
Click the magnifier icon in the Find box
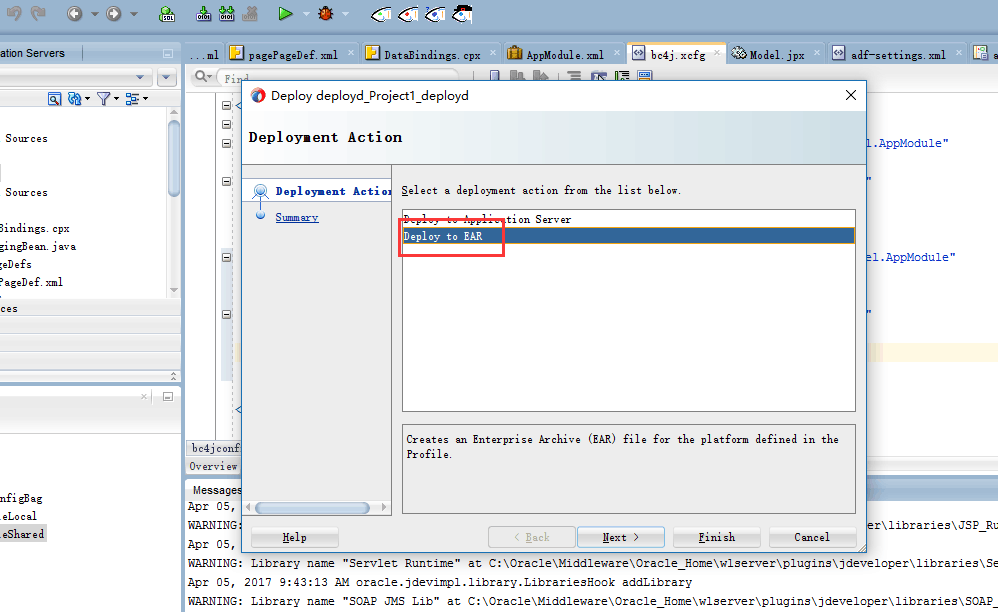(x=202, y=76)
